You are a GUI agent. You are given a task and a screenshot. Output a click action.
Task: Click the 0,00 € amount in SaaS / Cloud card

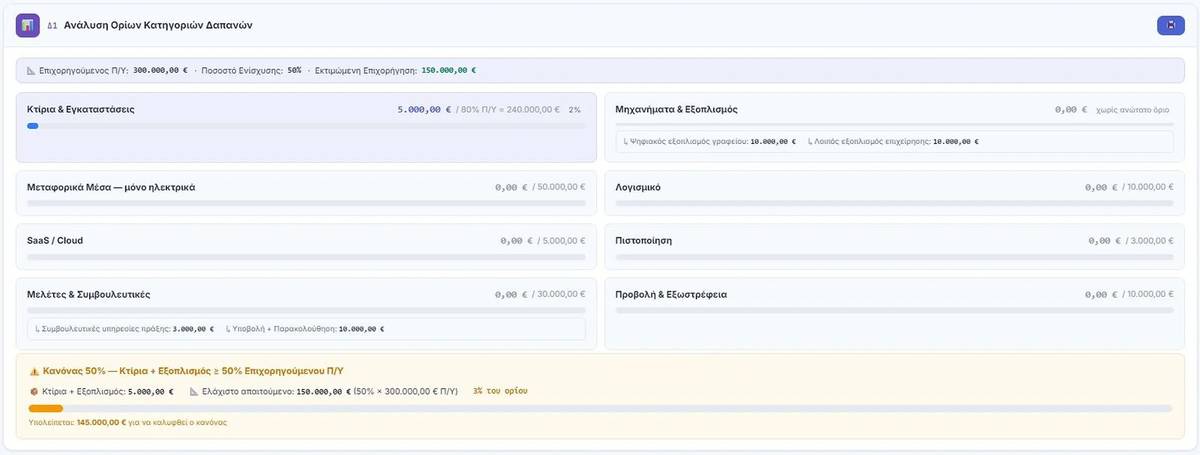[517, 241]
